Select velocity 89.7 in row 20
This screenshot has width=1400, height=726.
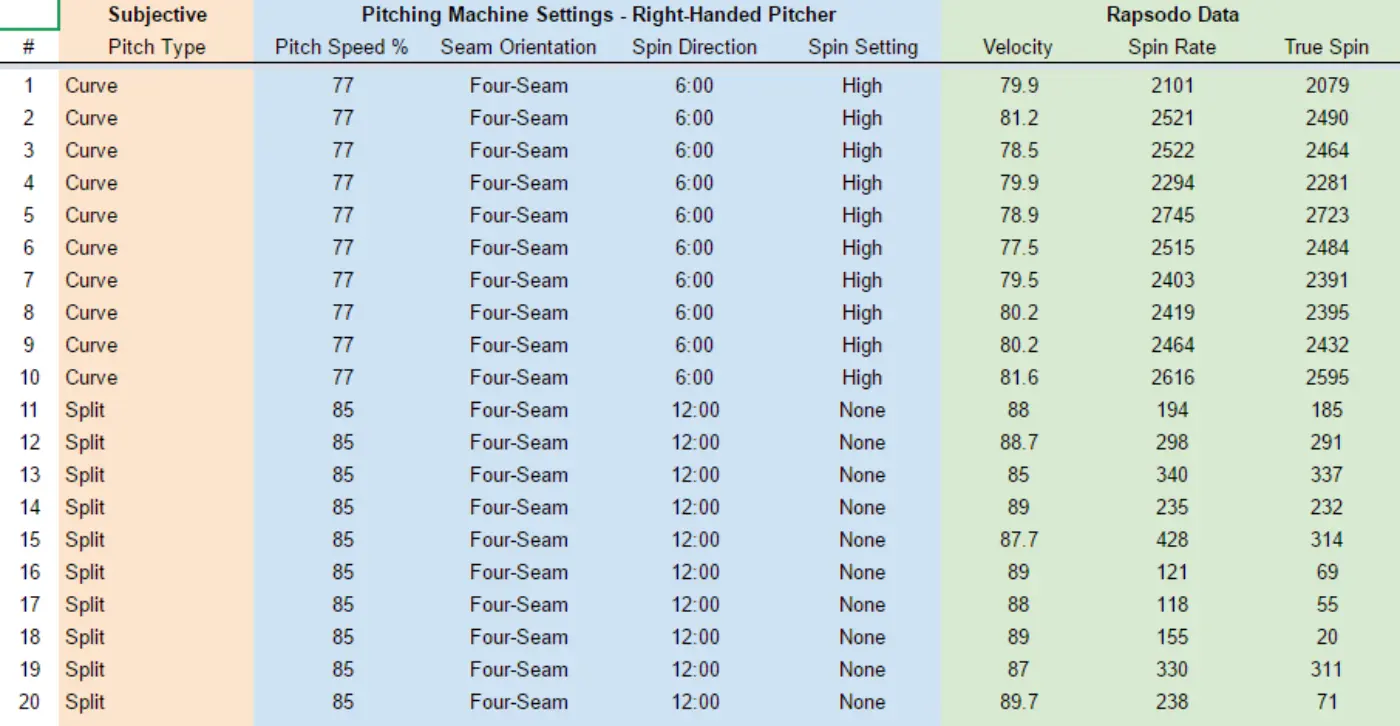point(1018,702)
